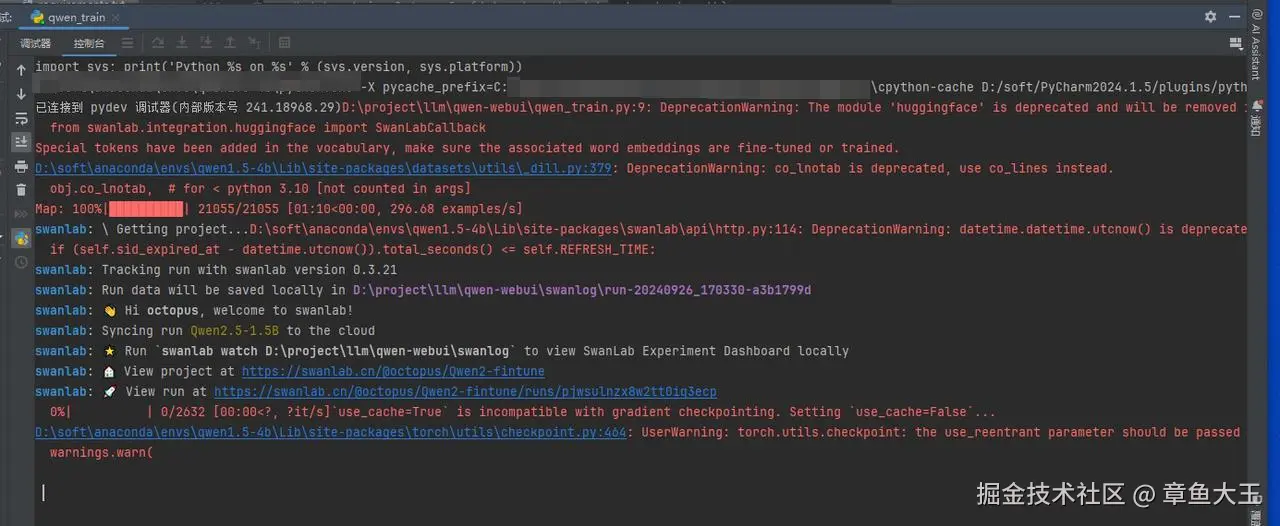
Task: Click the 'import sys; print' command line
Action: (279, 67)
